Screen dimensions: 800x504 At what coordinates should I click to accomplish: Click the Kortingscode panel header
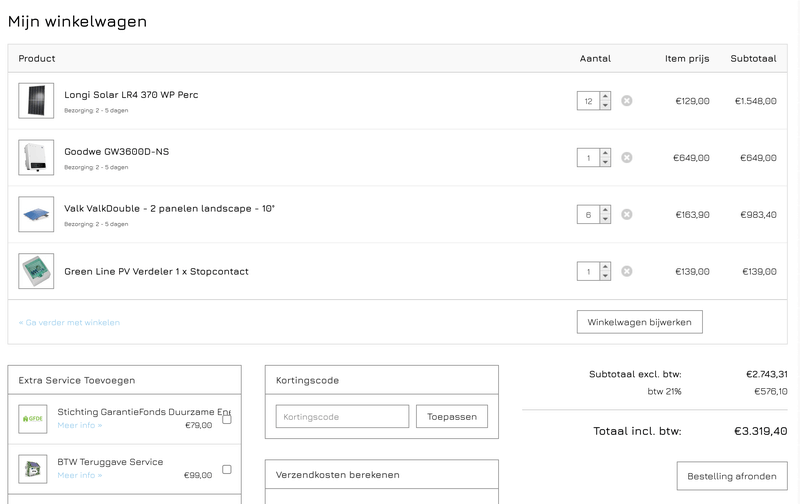[x=382, y=380]
